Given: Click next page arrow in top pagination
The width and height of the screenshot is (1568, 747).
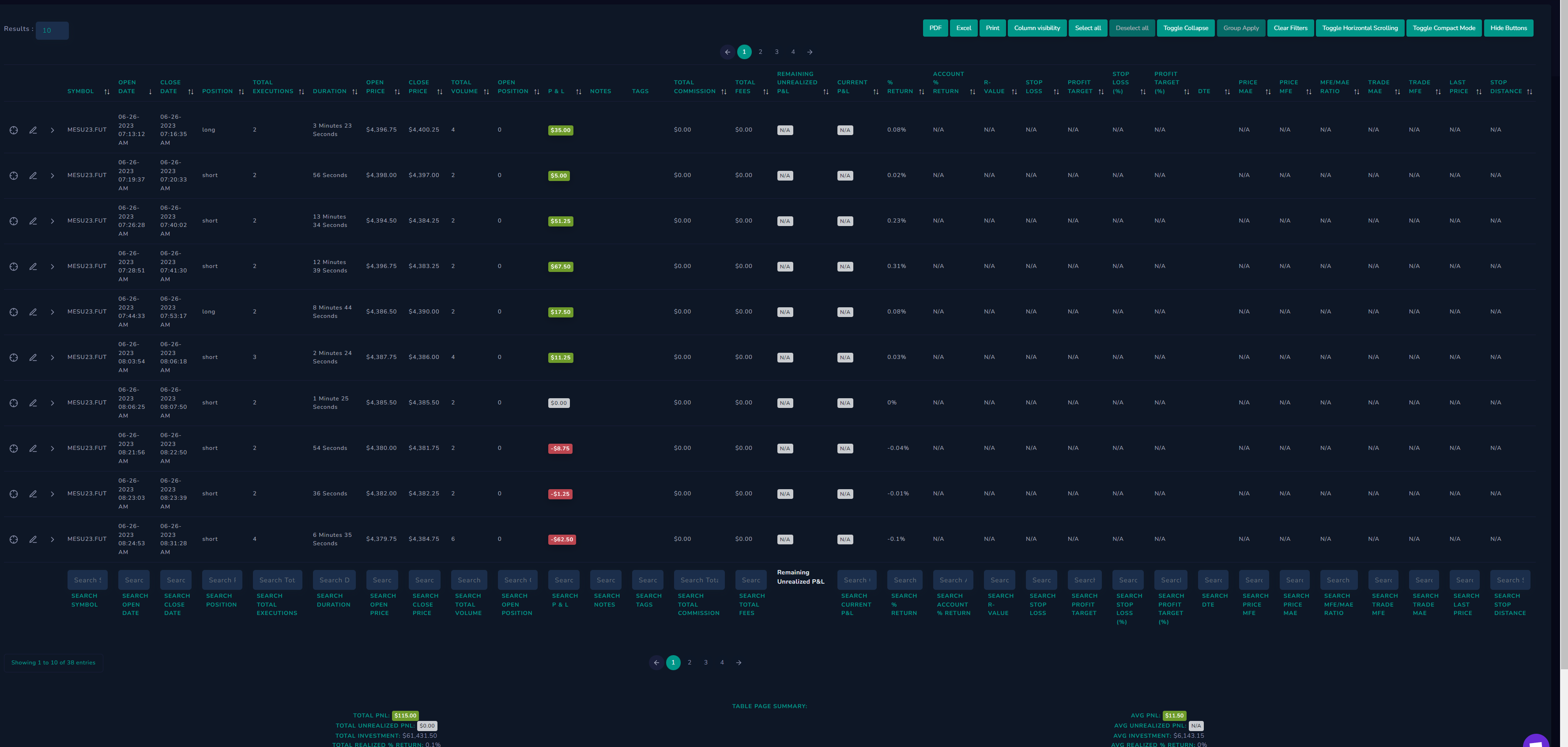Looking at the screenshot, I should 810,52.
